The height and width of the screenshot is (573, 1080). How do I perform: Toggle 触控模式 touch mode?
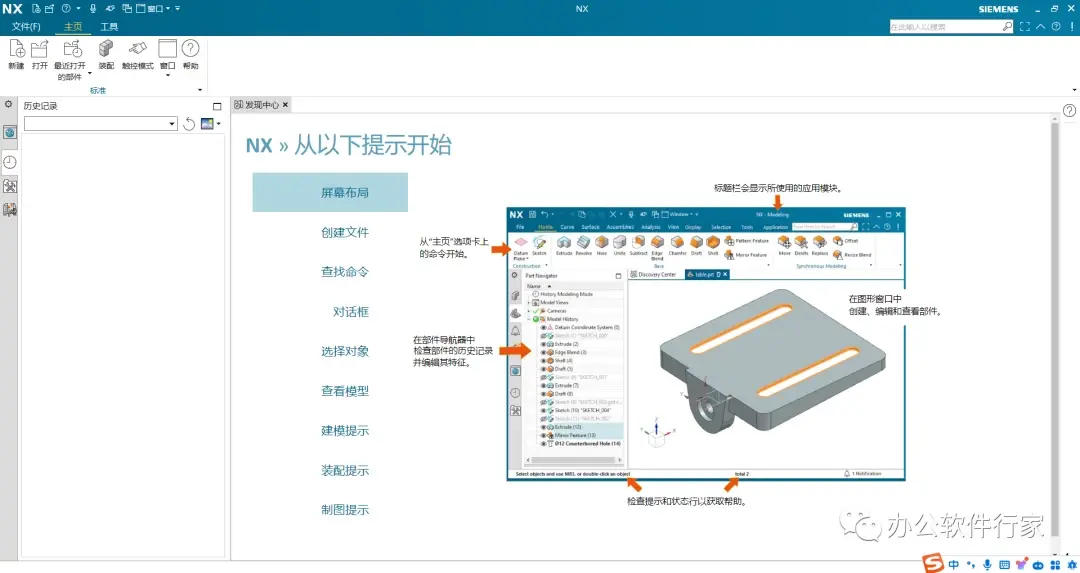pyautogui.click(x=138, y=54)
